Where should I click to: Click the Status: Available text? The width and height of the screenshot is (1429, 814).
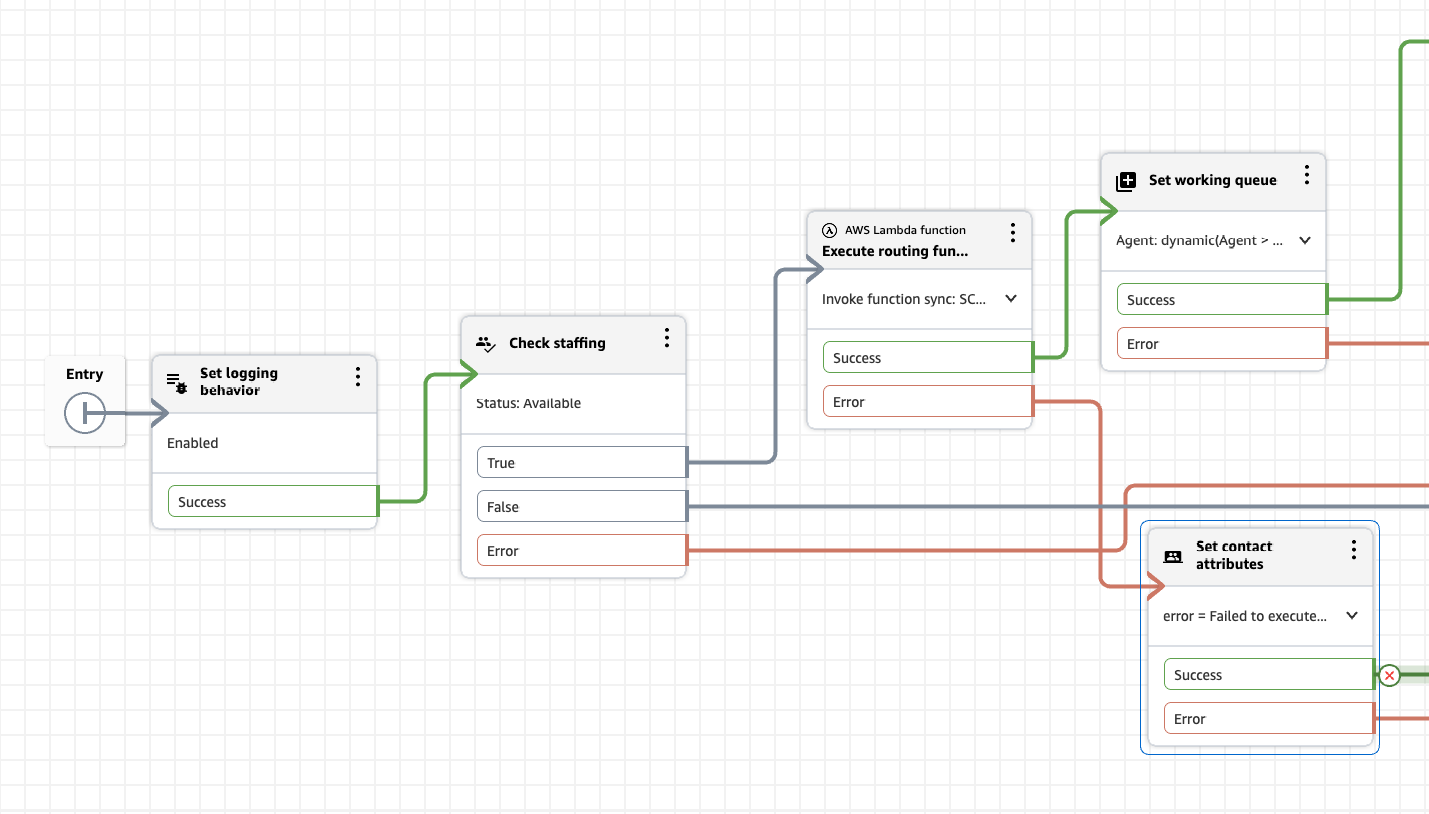[x=528, y=404]
